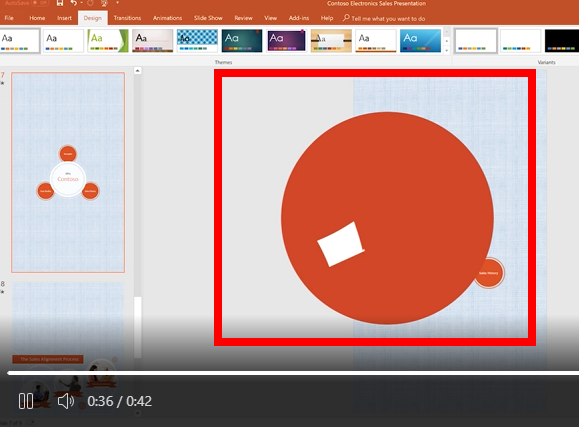Switch to the Slide Show tab
The image size is (579, 431).
(x=208, y=18)
